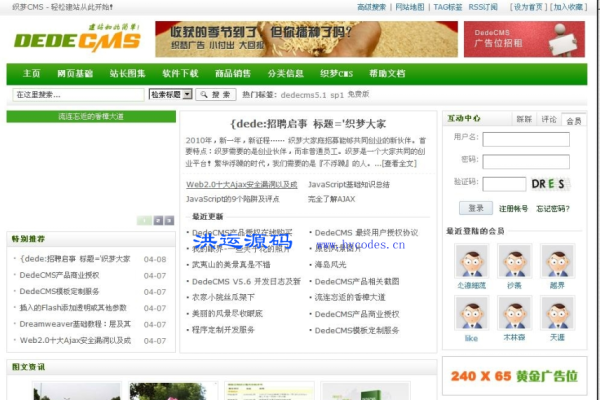Open member avatar labeled 木林森
Screen dimensions: 600x400
514,313
